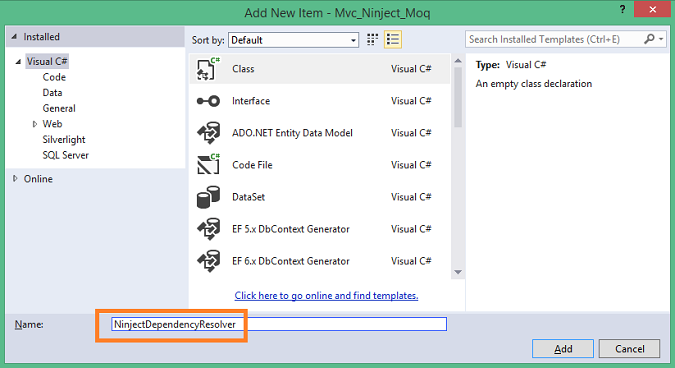Click the template list scrollbar down arrow

pyautogui.click(x=458, y=272)
